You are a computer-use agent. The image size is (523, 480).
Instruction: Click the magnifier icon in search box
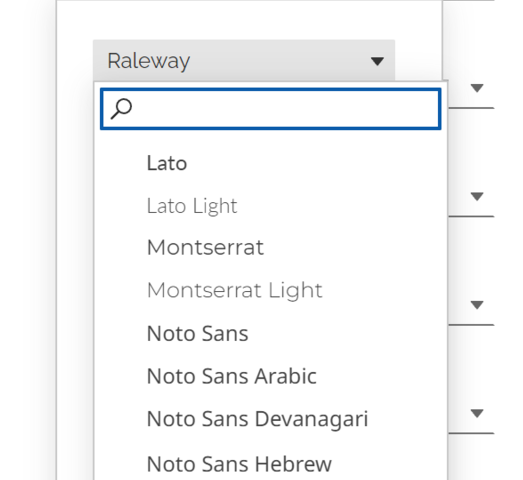tap(121, 109)
